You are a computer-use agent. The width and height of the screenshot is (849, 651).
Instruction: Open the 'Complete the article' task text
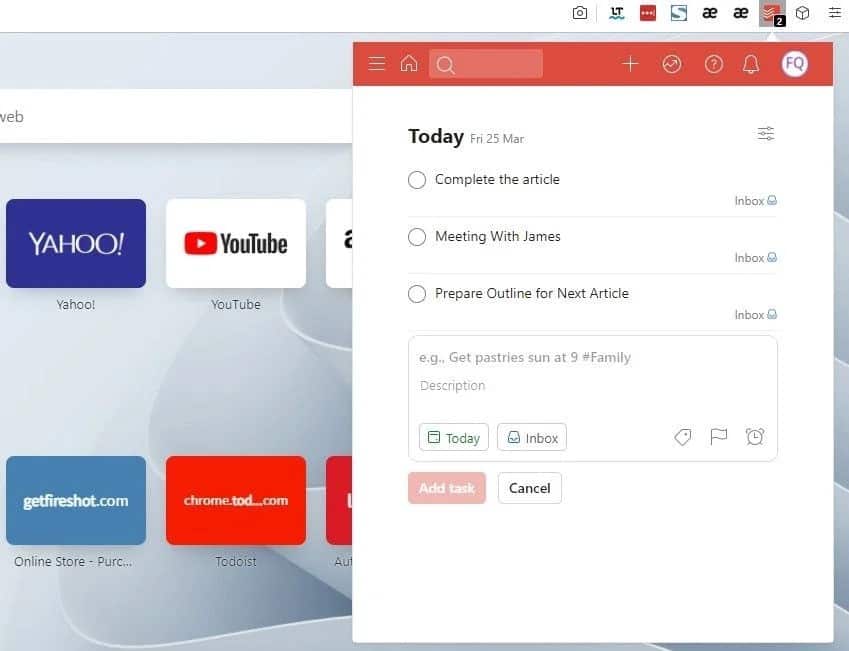(x=497, y=179)
